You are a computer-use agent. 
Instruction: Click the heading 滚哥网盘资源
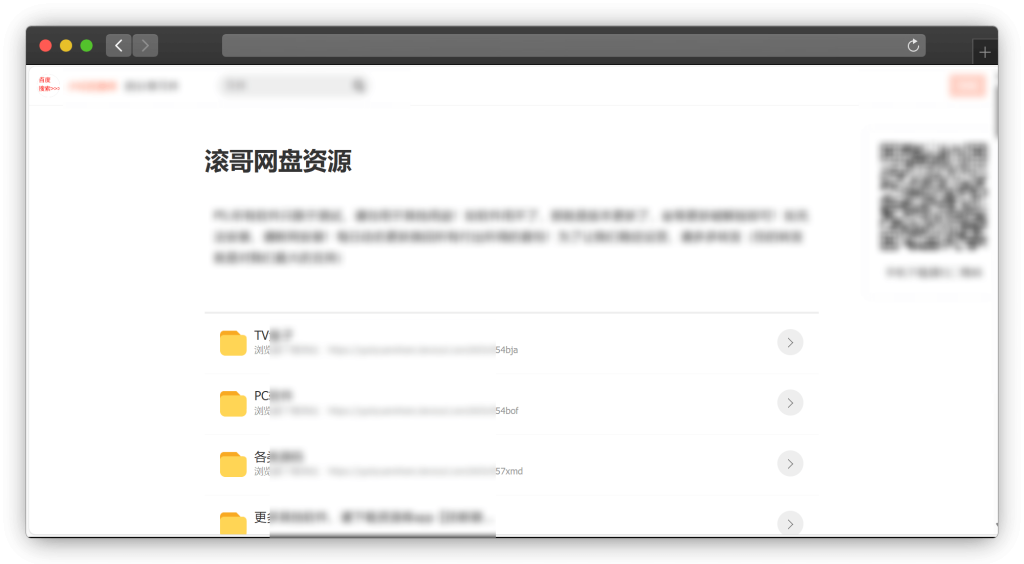[278, 161]
